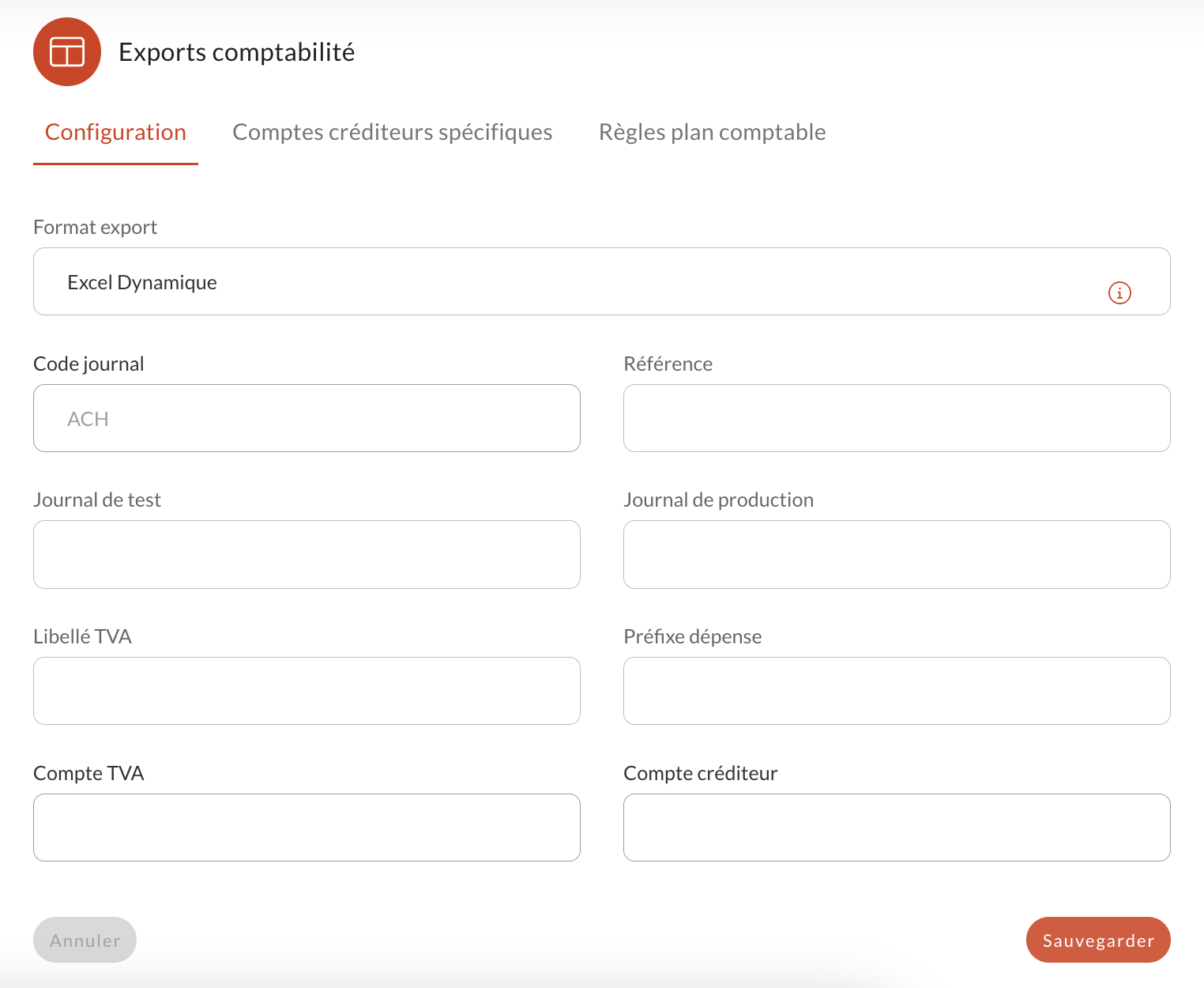Click inside the Libellé TVA field
The image size is (1204, 988).
pos(307,690)
